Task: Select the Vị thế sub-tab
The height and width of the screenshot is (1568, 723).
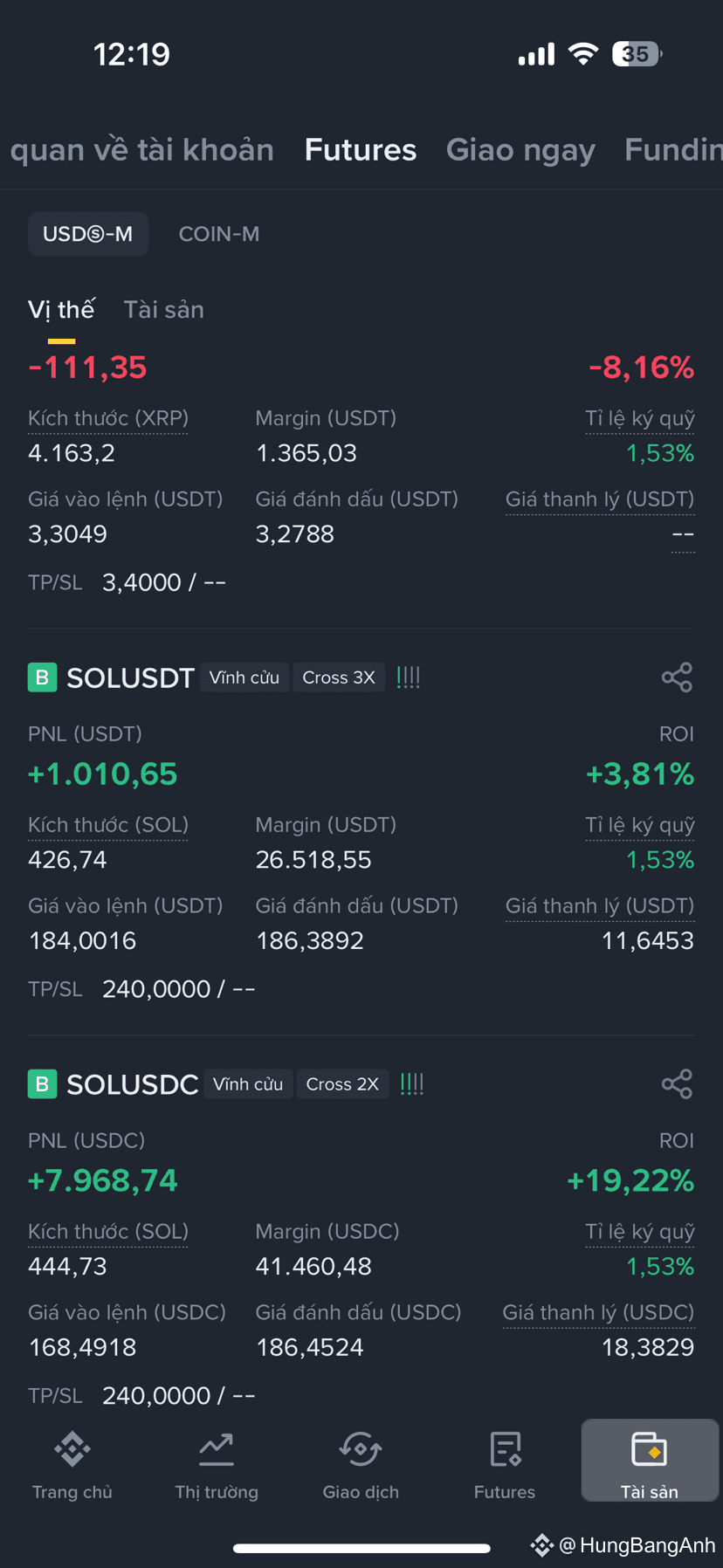Action: click(x=61, y=310)
